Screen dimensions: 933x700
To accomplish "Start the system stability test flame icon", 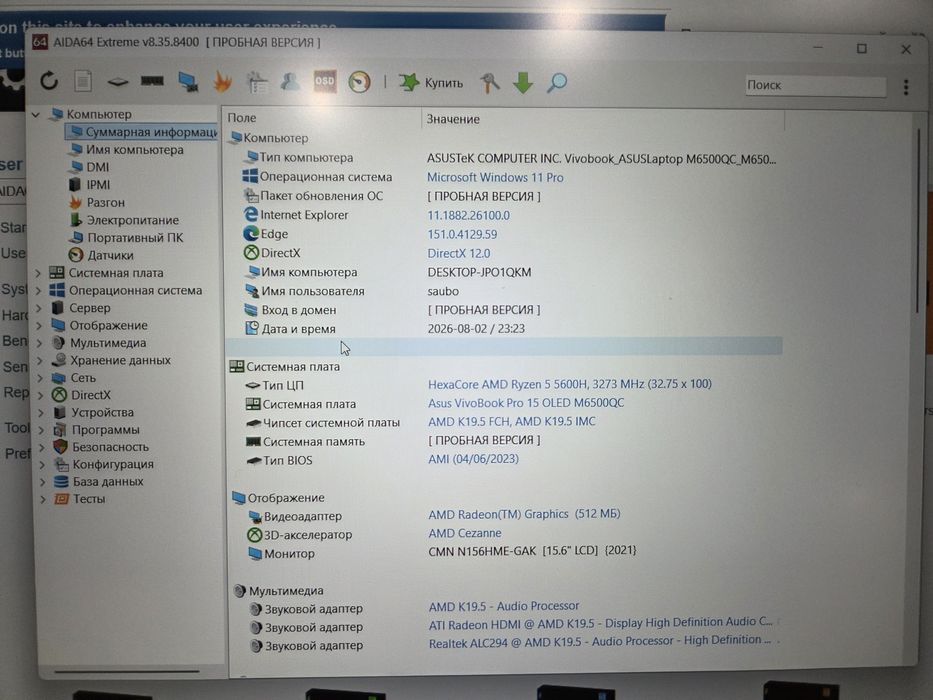I will (223, 82).
